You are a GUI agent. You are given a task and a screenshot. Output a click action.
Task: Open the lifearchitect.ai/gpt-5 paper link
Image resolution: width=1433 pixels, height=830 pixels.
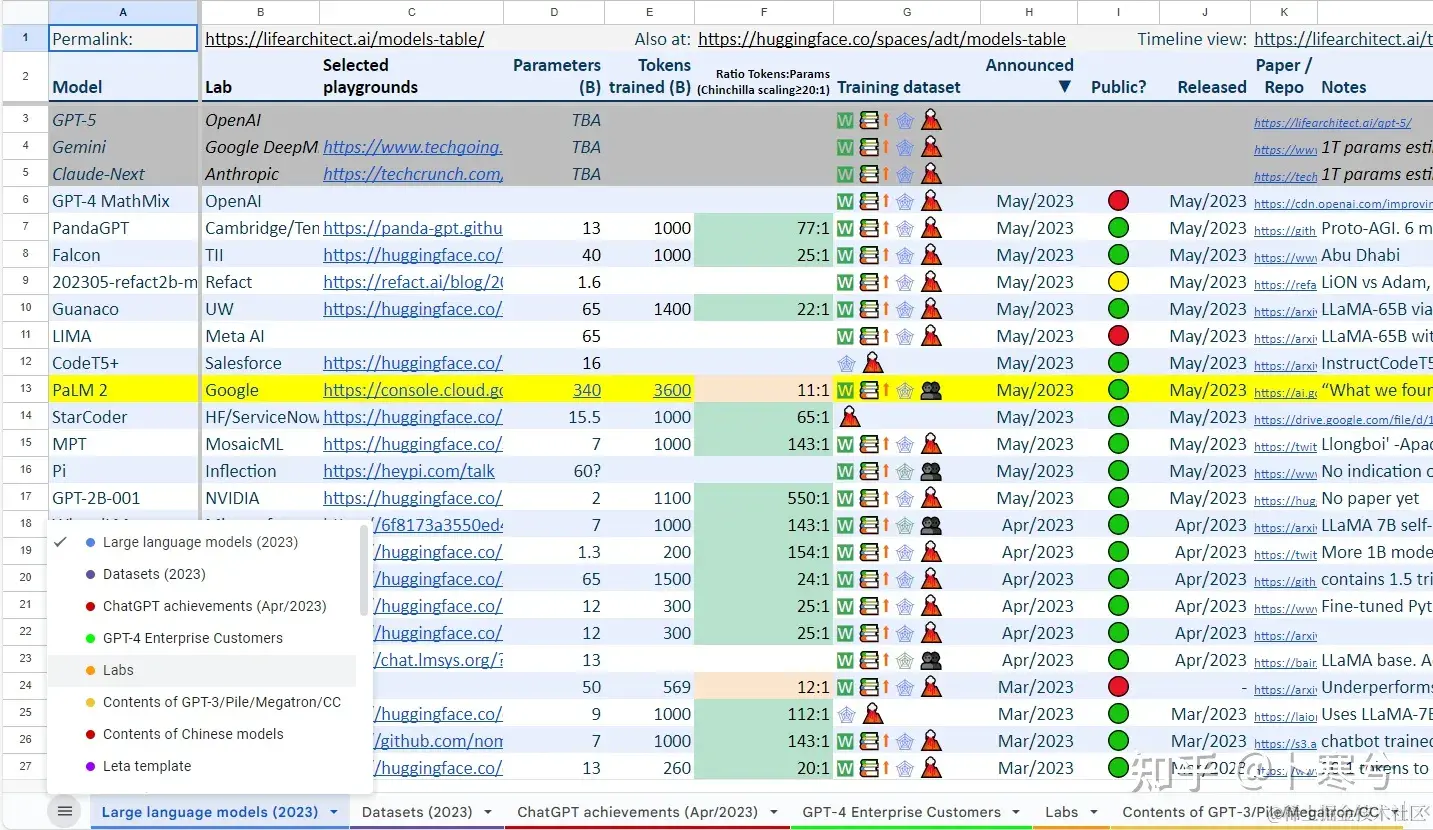[1332, 123]
